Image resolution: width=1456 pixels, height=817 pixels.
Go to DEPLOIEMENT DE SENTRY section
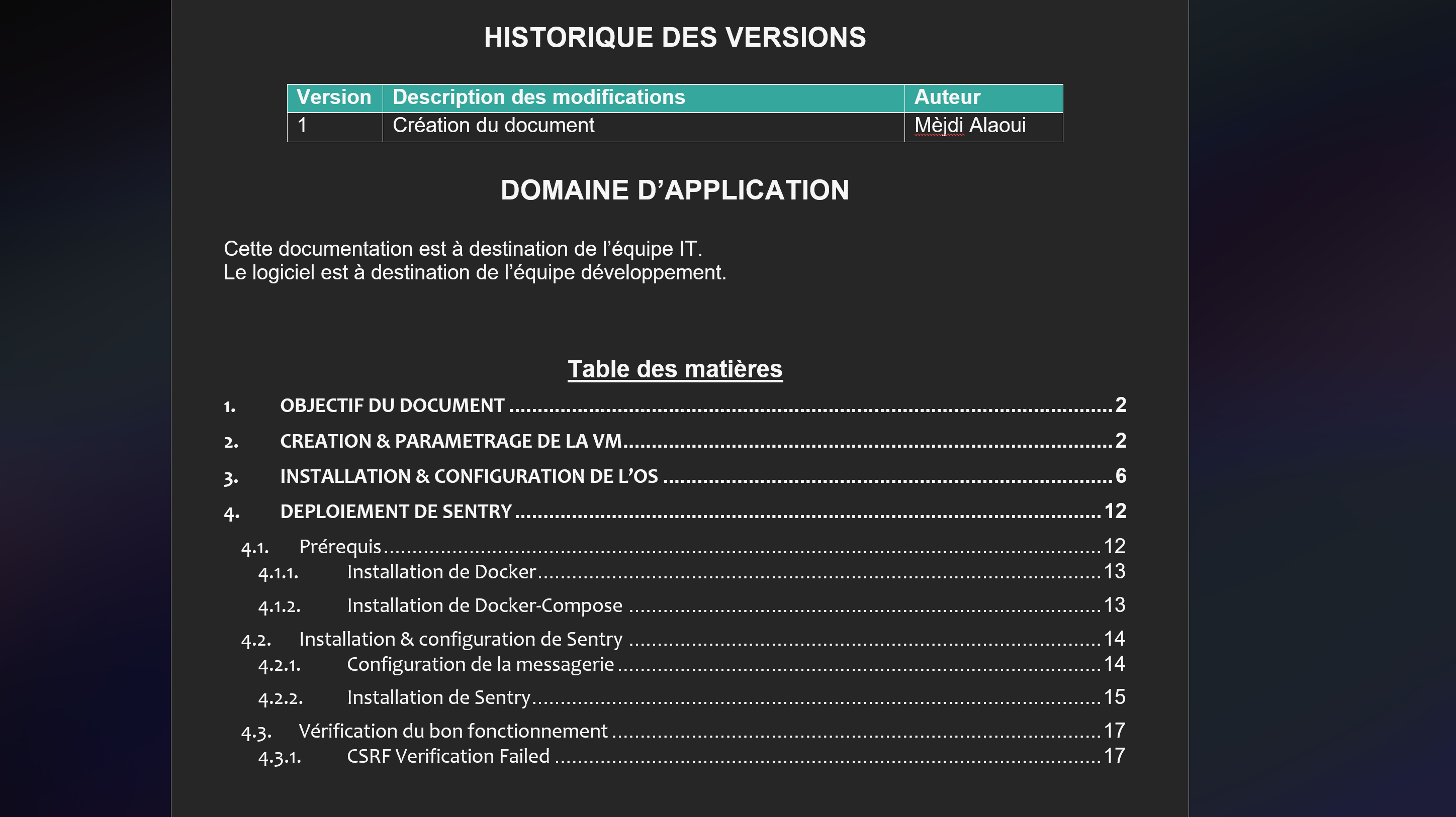(396, 512)
